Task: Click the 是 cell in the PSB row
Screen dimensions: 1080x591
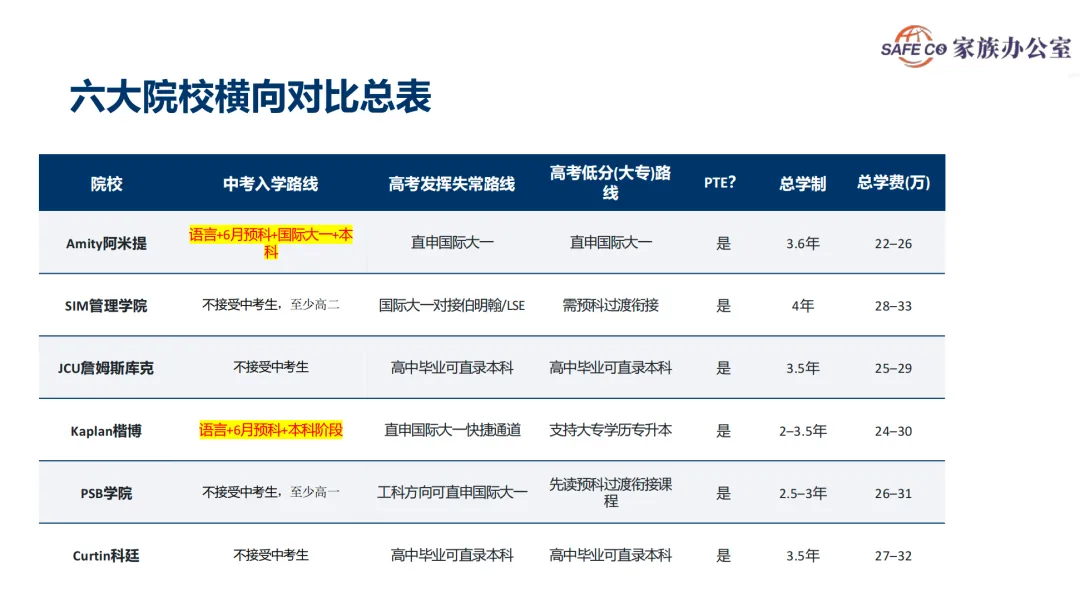Action: (723, 493)
